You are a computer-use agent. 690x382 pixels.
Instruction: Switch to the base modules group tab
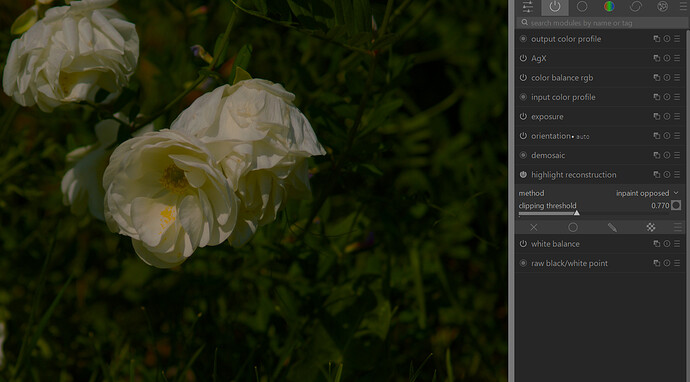582,7
